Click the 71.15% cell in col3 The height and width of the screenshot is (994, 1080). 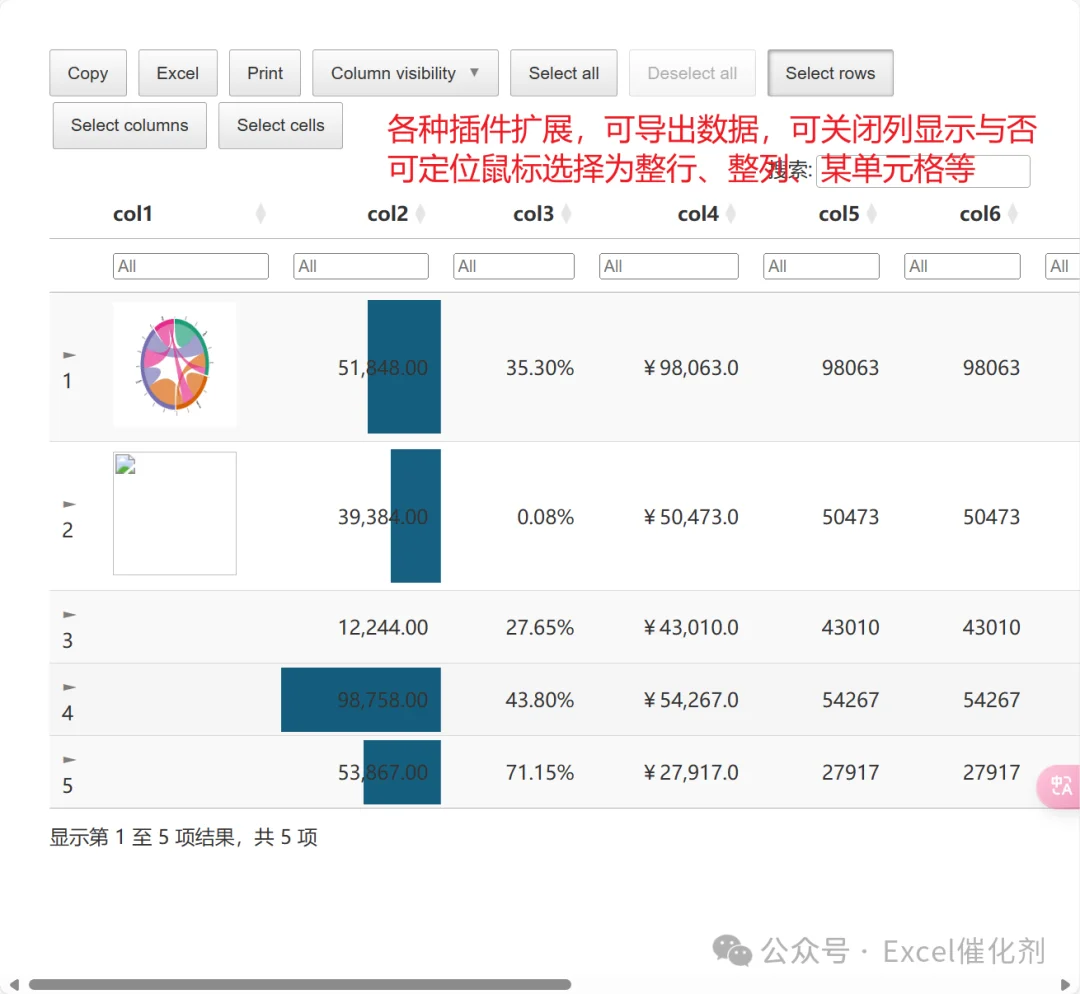point(540,772)
